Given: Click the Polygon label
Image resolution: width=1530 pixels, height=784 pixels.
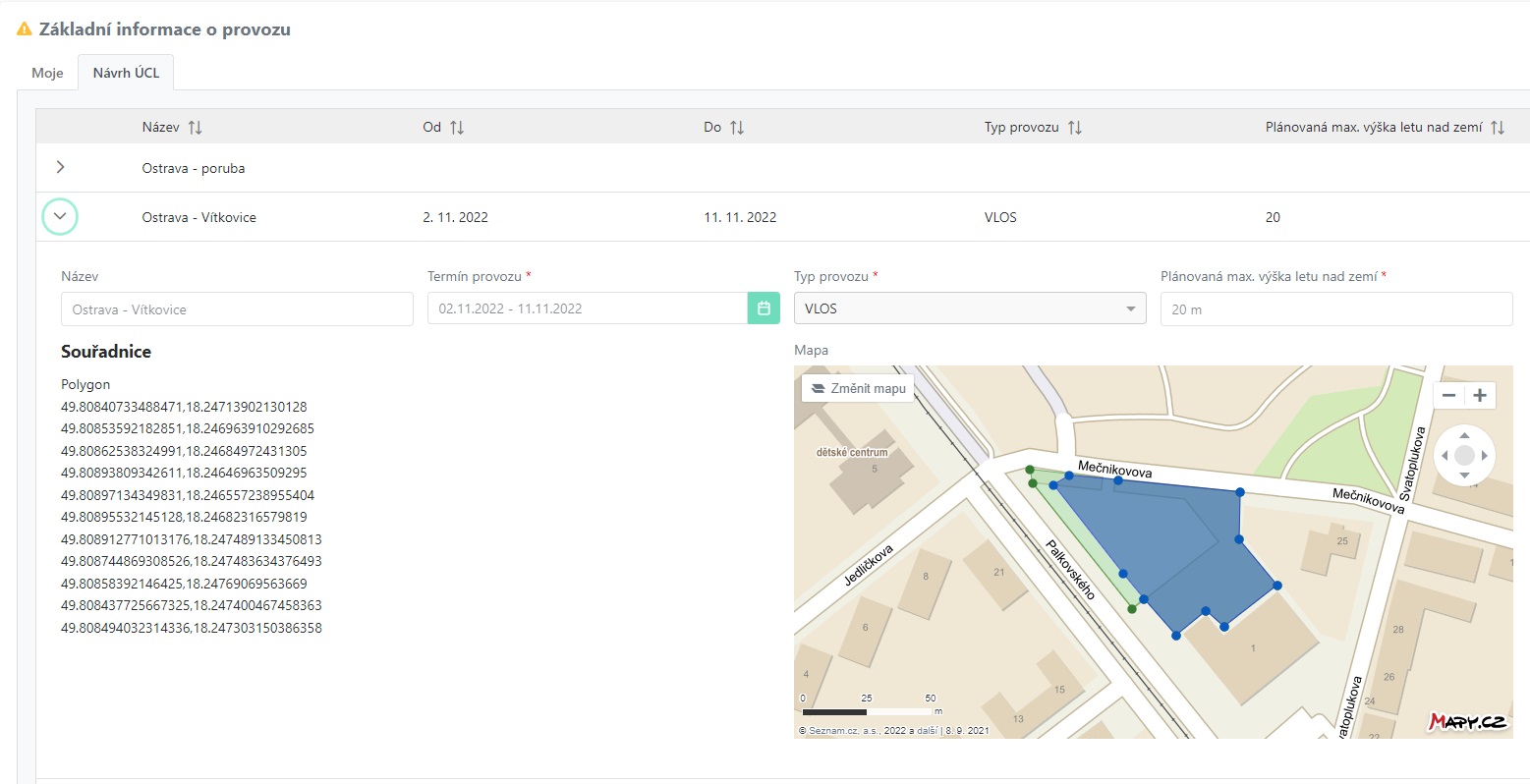Looking at the screenshot, I should coord(85,384).
